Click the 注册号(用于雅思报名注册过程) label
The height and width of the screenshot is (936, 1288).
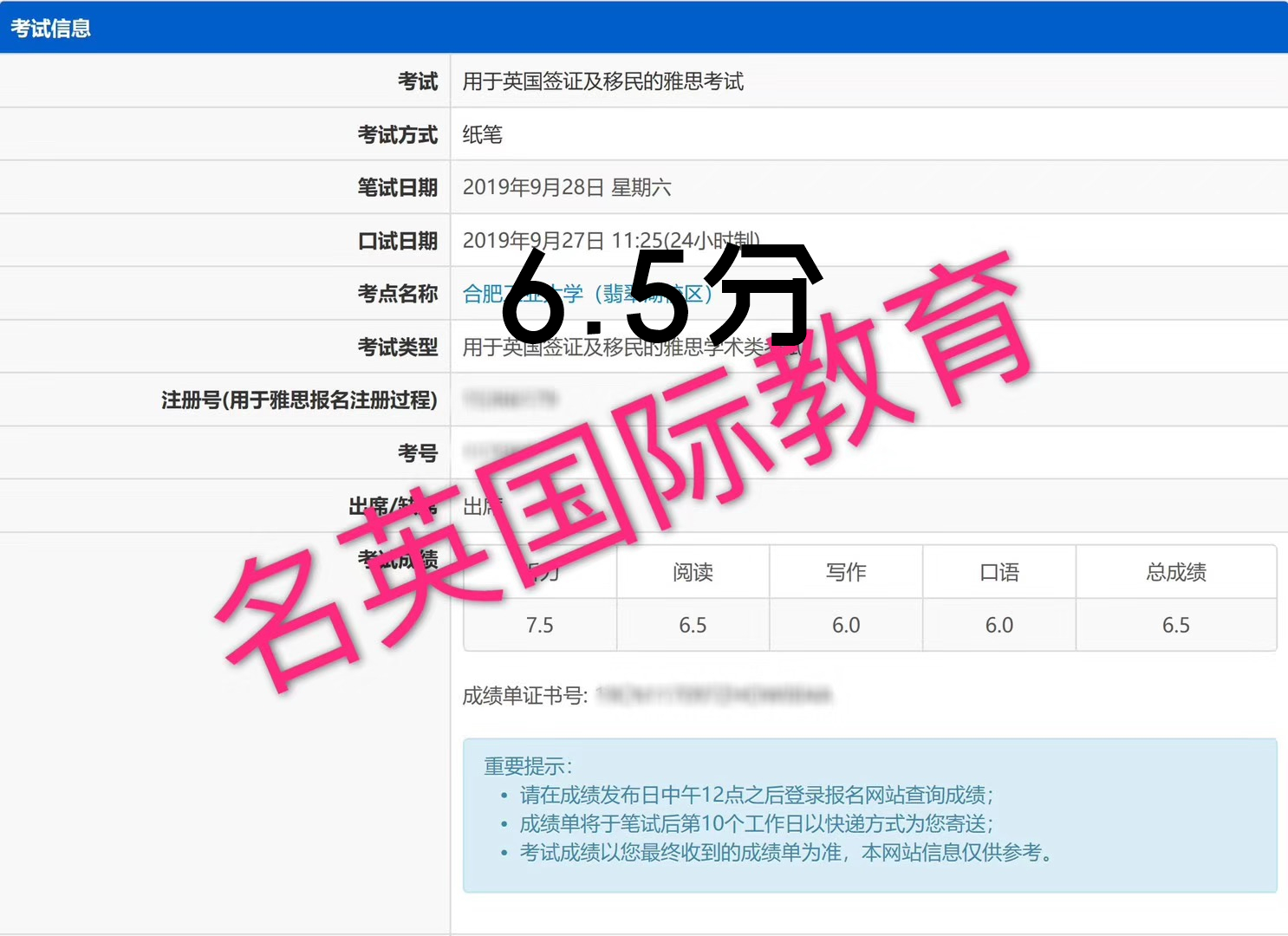(x=299, y=400)
